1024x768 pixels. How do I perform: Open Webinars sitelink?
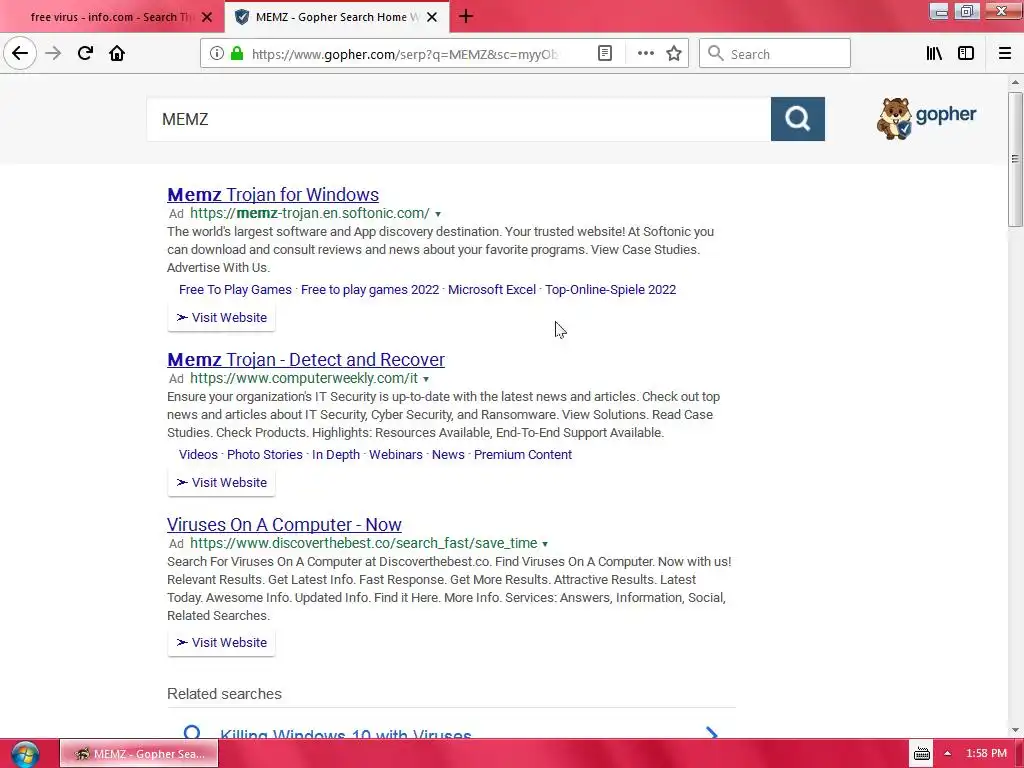pyautogui.click(x=396, y=455)
